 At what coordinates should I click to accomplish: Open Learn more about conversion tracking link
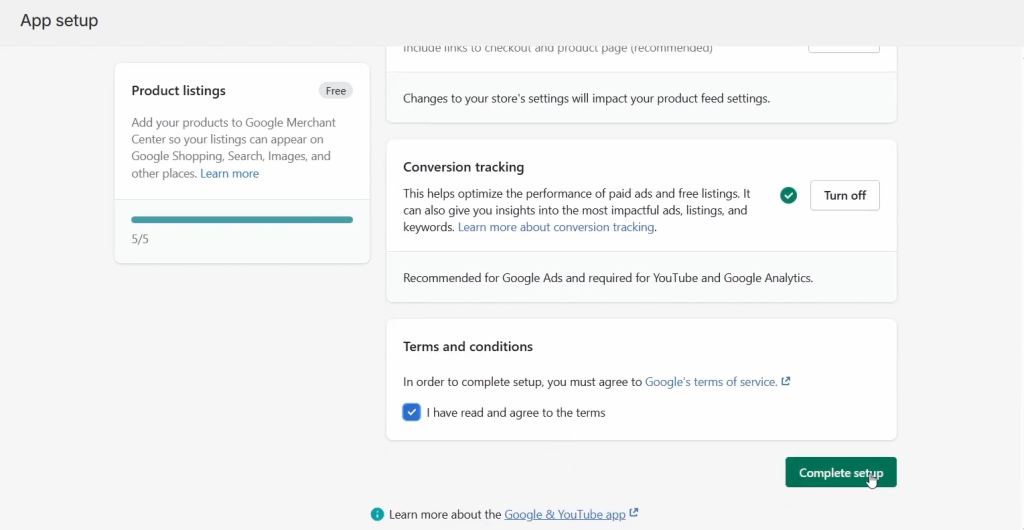click(x=556, y=228)
